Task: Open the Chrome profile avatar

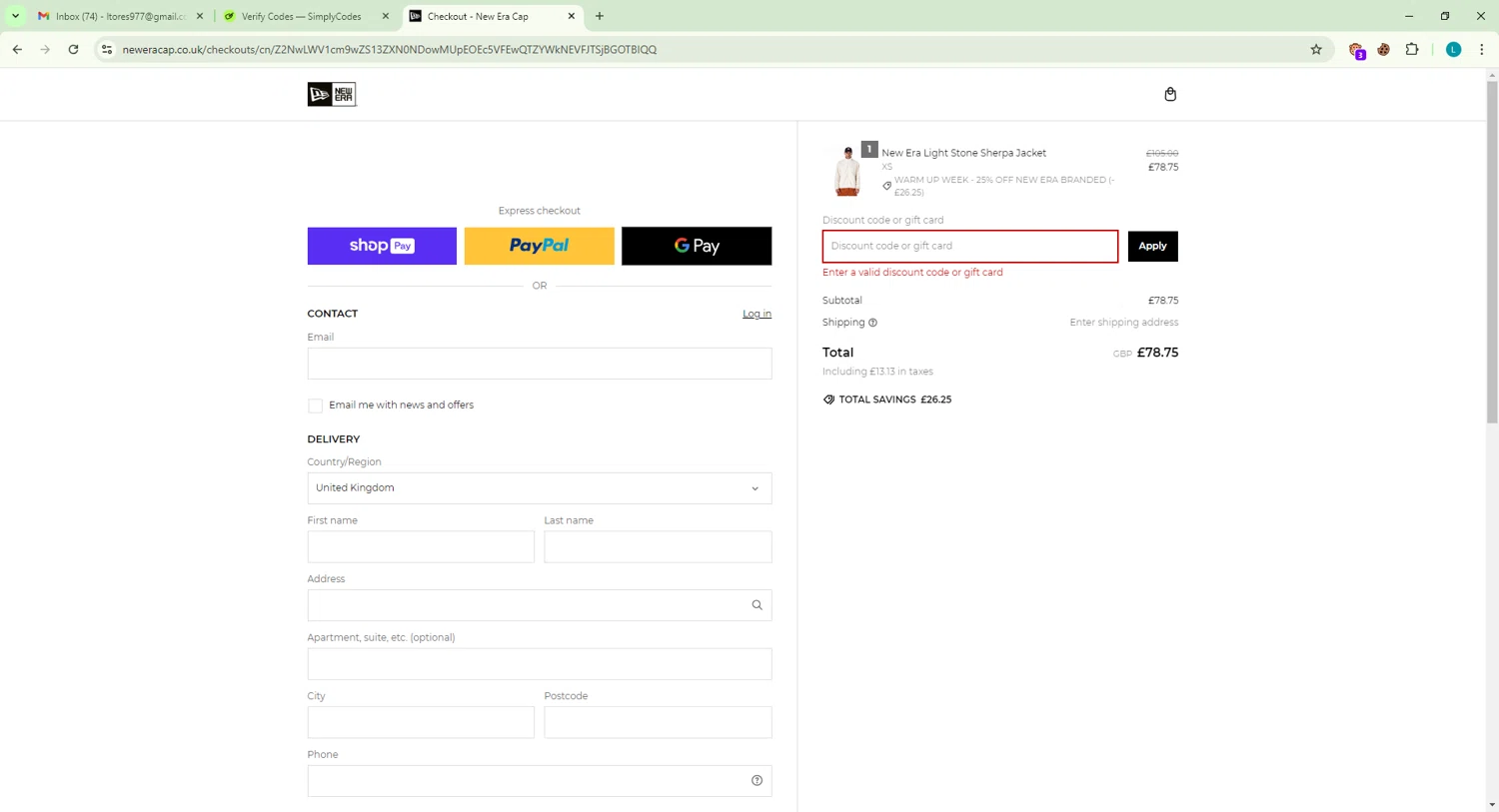Action: click(x=1454, y=49)
